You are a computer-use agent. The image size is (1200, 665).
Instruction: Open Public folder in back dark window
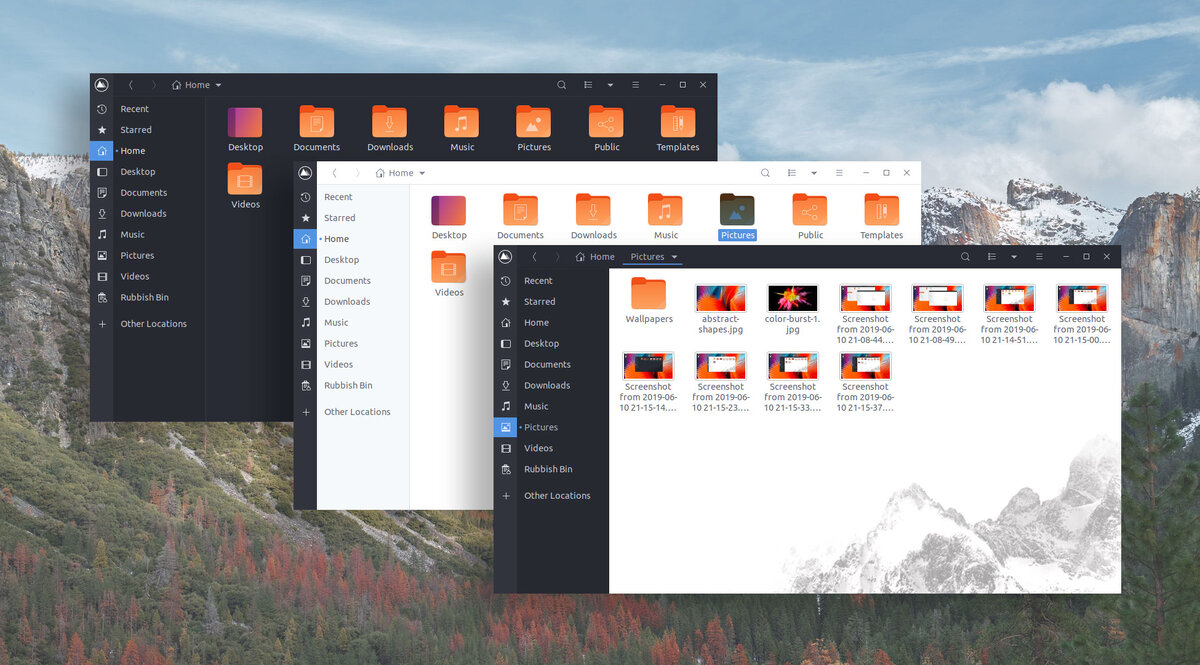pyautogui.click(x=606, y=122)
